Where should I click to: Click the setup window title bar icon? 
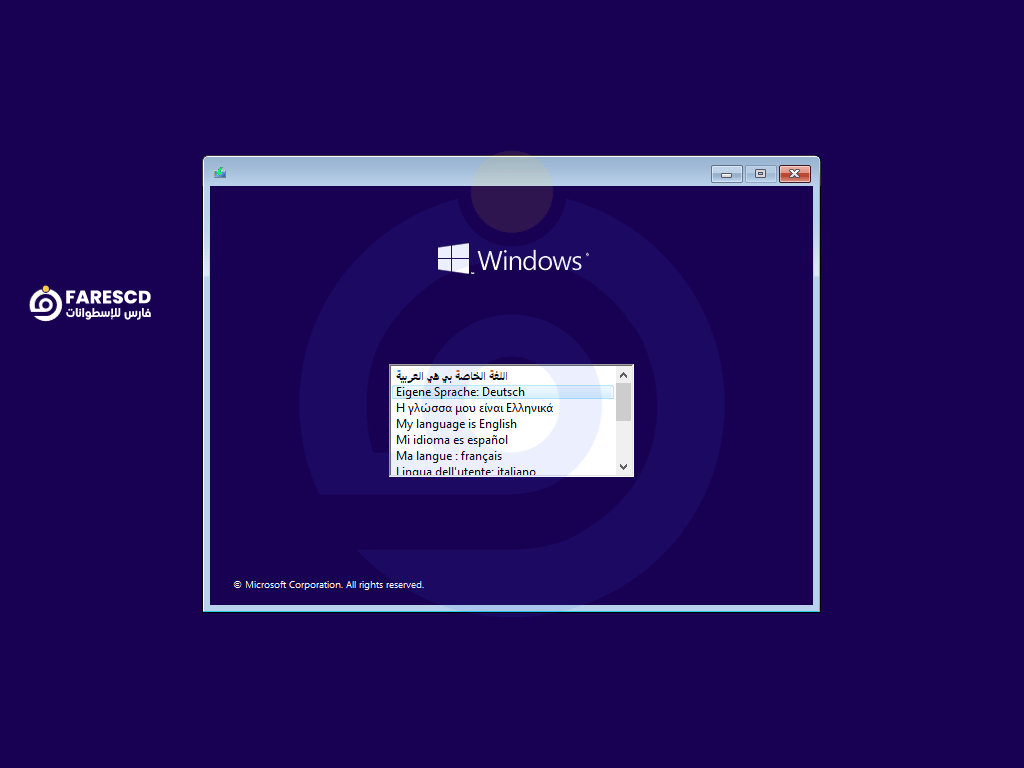click(220, 172)
